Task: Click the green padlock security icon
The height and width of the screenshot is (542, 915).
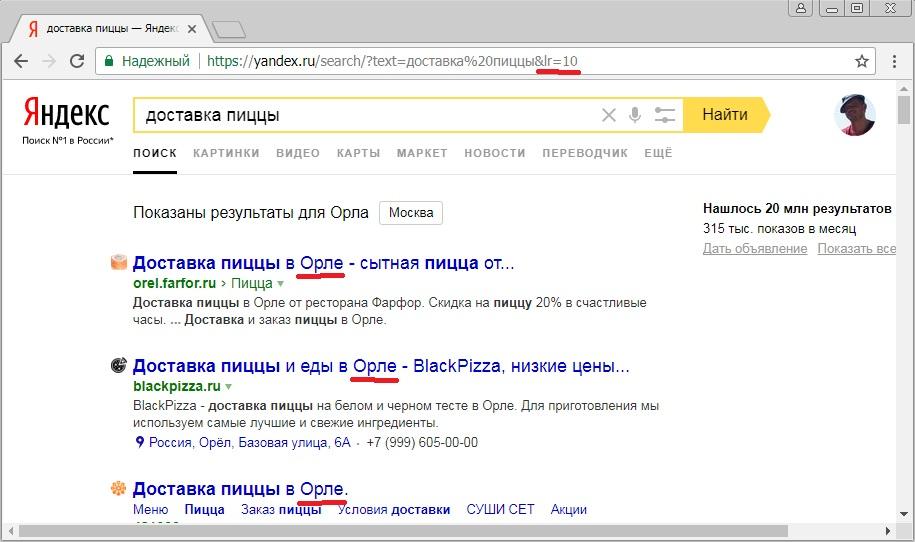Action: click(x=109, y=61)
